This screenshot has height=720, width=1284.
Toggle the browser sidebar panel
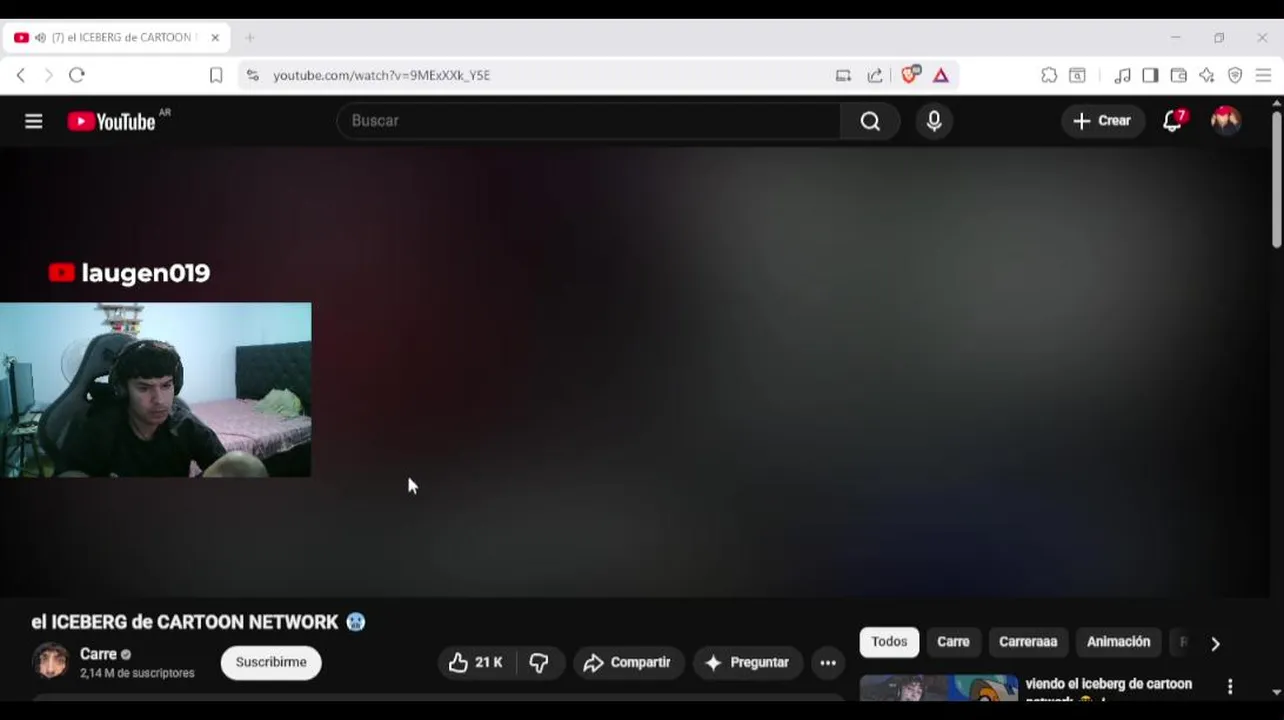(x=1151, y=75)
